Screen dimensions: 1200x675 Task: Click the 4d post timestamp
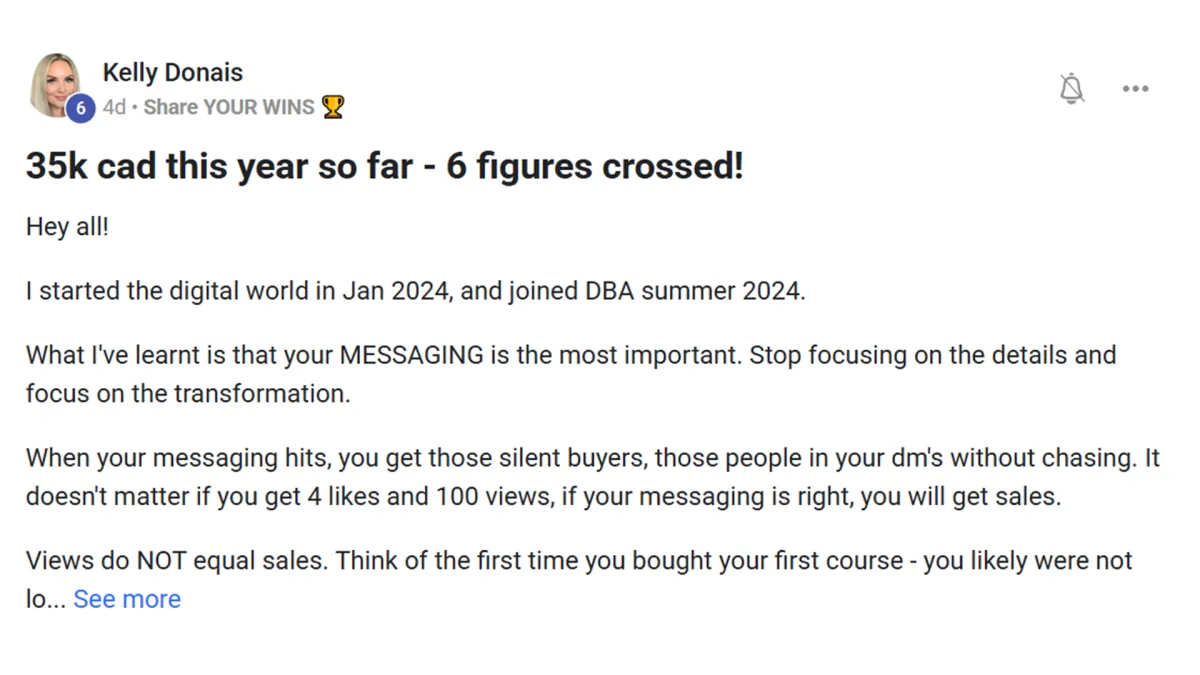tap(114, 107)
